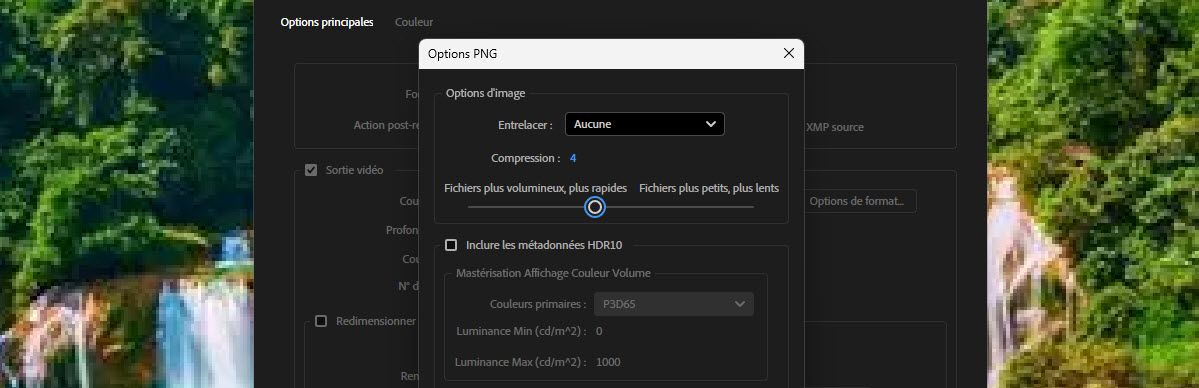Viewport: 1199px width, 388px height.
Task: Click the 'Mastérisation Affichage Couleur Volume' heading
Action: (x=553, y=273)
